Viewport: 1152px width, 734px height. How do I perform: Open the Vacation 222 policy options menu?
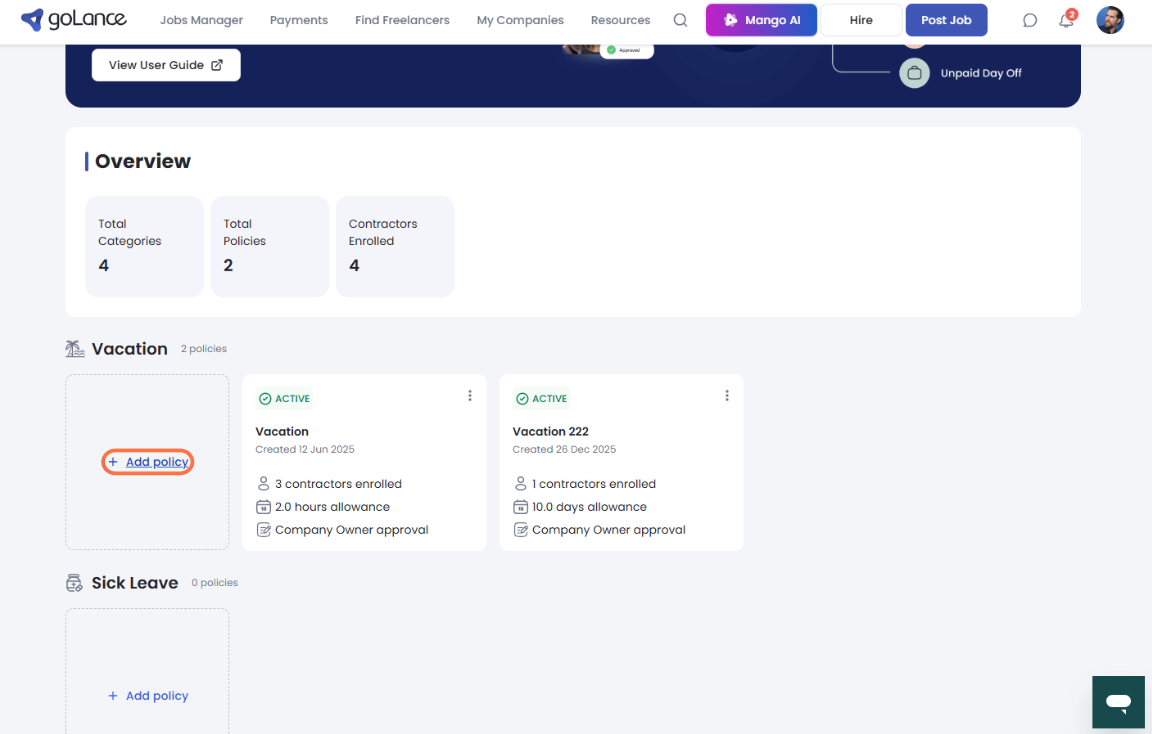click(727, 396)
